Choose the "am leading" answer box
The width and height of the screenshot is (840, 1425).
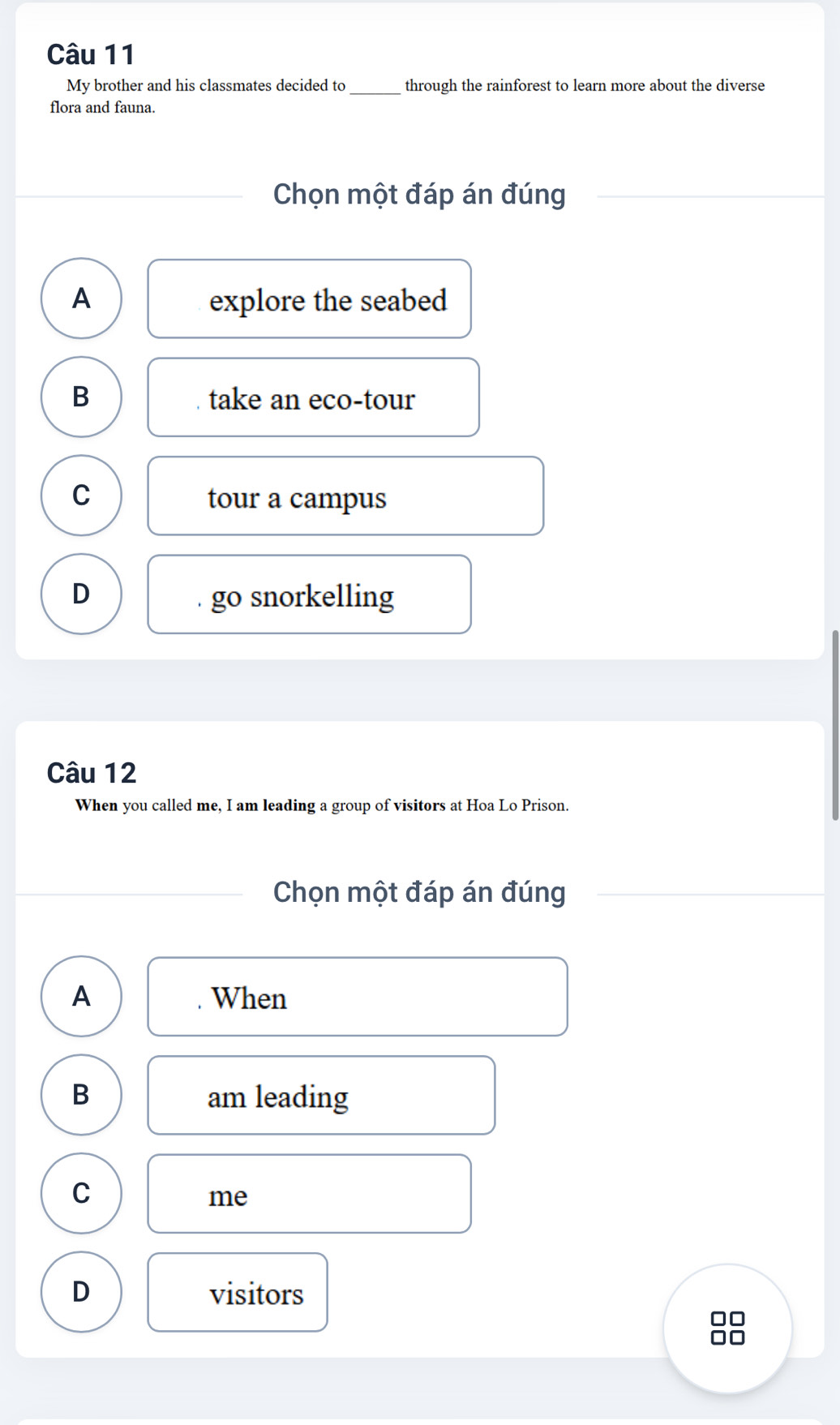click(321, 1096)
